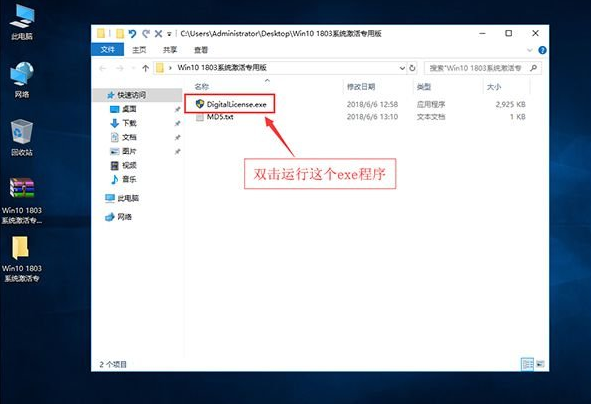Click the back navigation arrow

103,68
